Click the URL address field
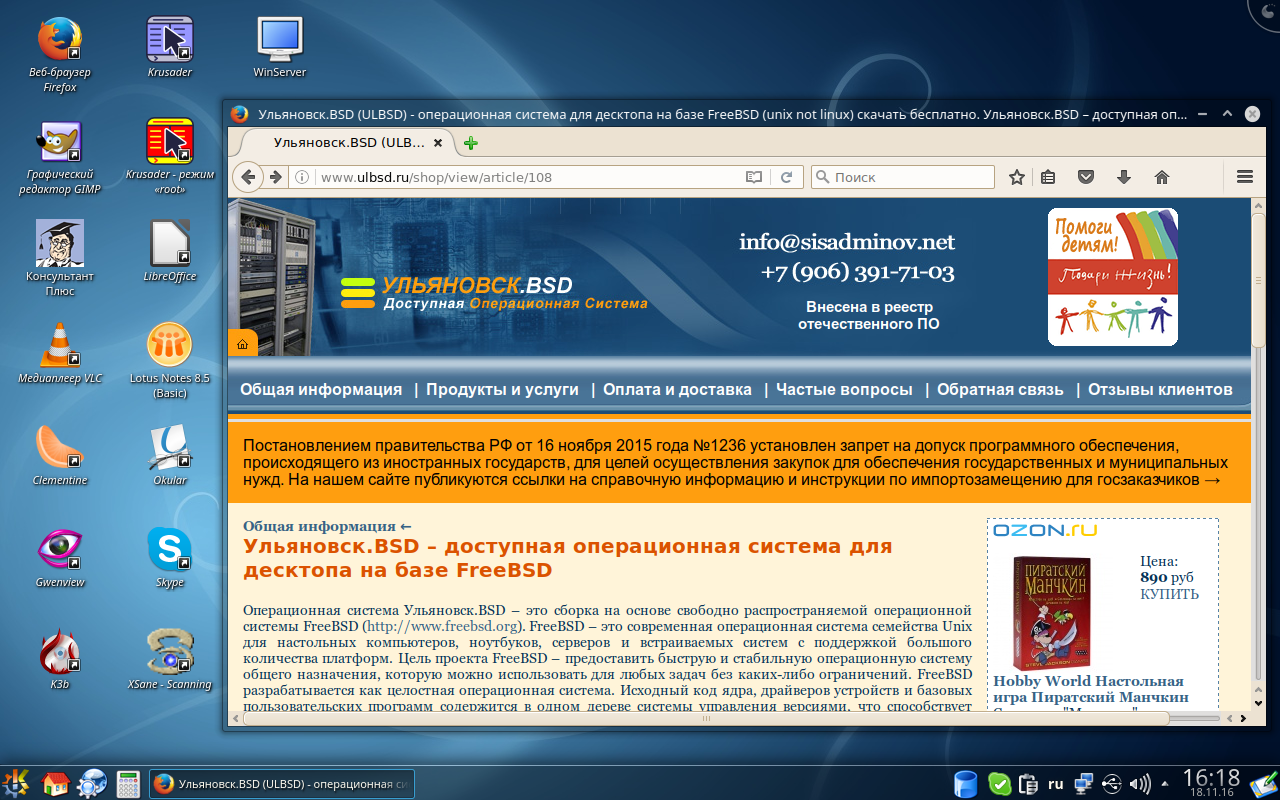1280x800 pixels. 530,177
